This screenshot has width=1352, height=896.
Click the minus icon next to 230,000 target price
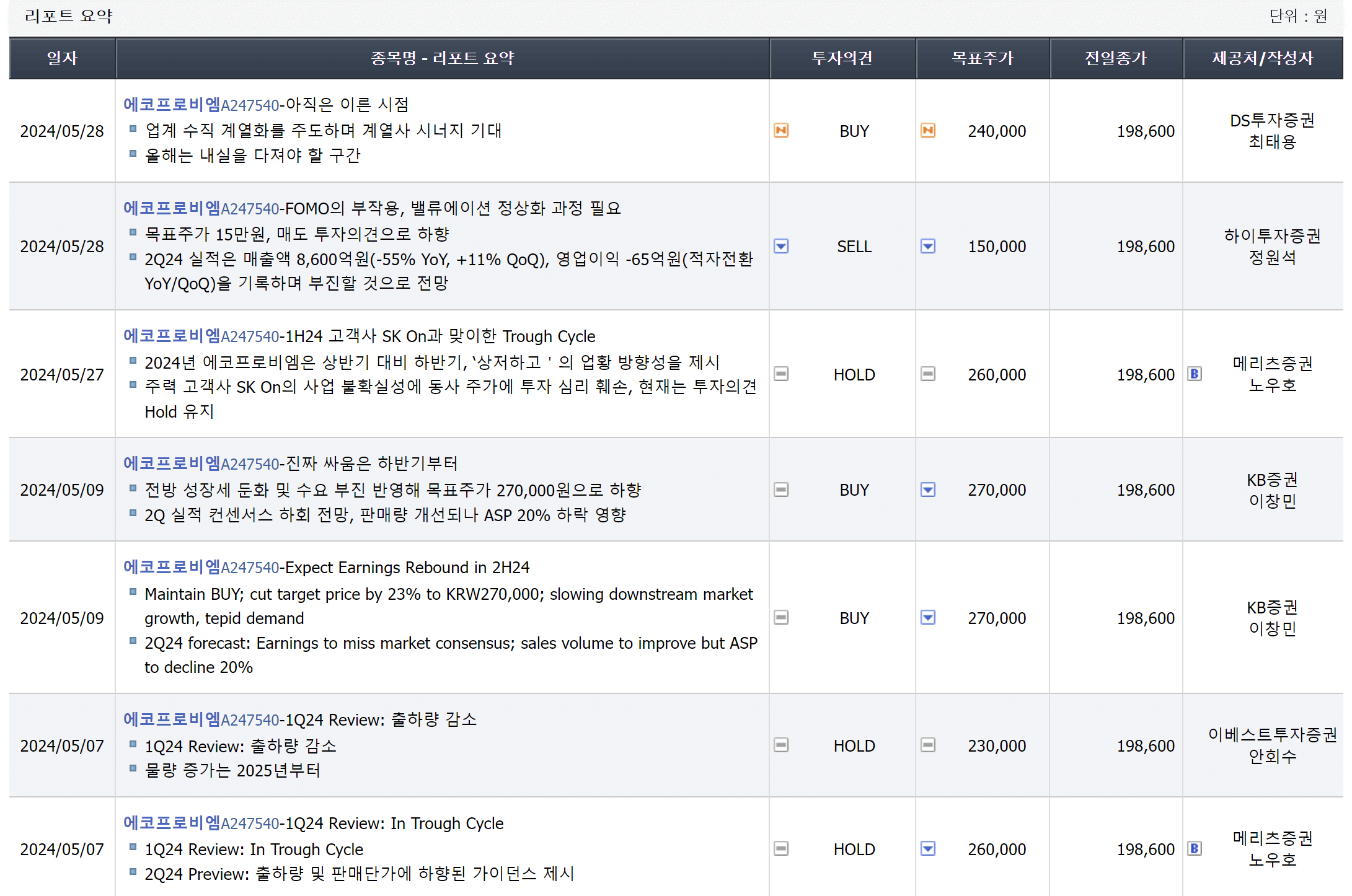(x=929, y=745)
